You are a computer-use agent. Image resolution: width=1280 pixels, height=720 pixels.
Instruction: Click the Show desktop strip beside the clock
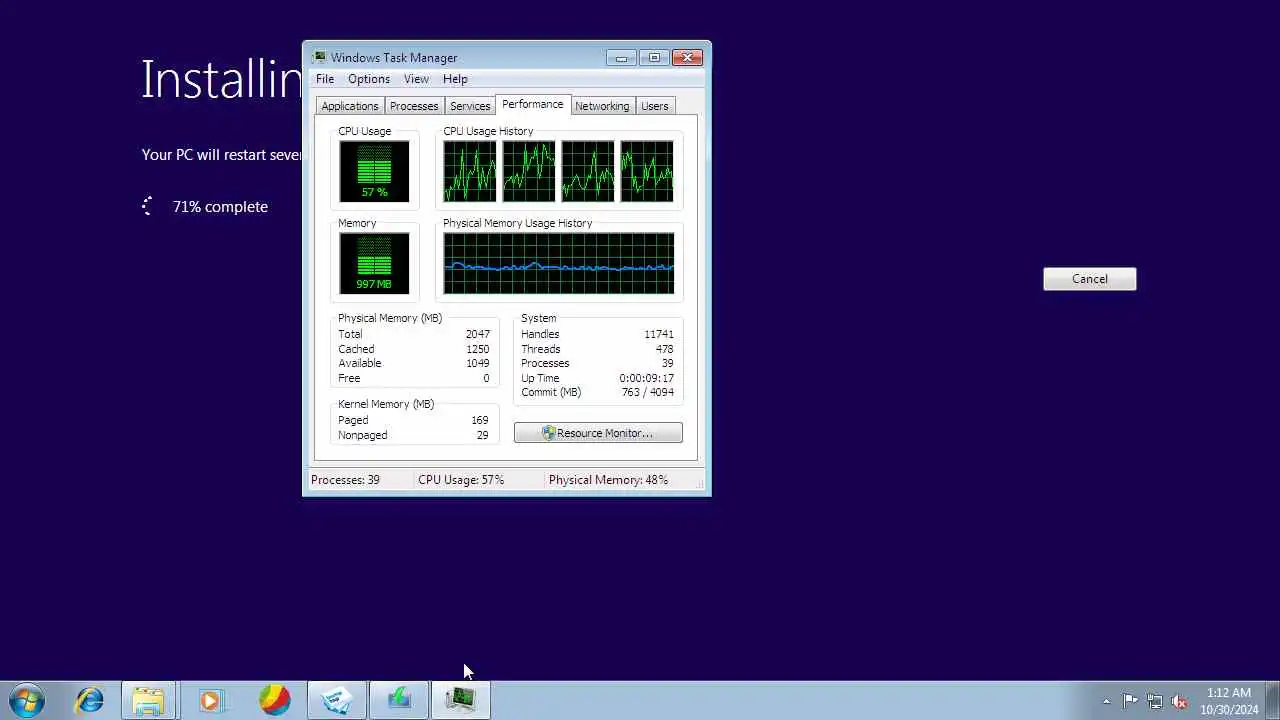[1272, 700]
